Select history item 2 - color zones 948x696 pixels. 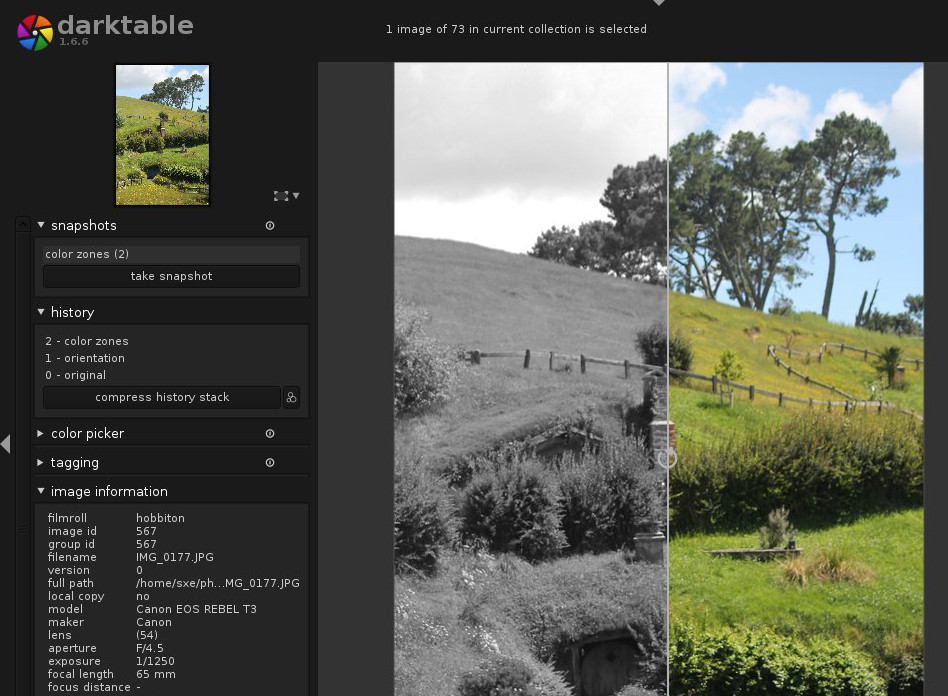click(x=87, y=341)
